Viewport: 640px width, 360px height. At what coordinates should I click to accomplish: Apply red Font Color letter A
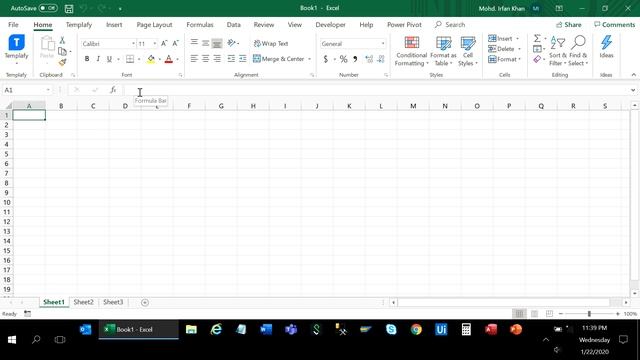[x=169, y=59]
